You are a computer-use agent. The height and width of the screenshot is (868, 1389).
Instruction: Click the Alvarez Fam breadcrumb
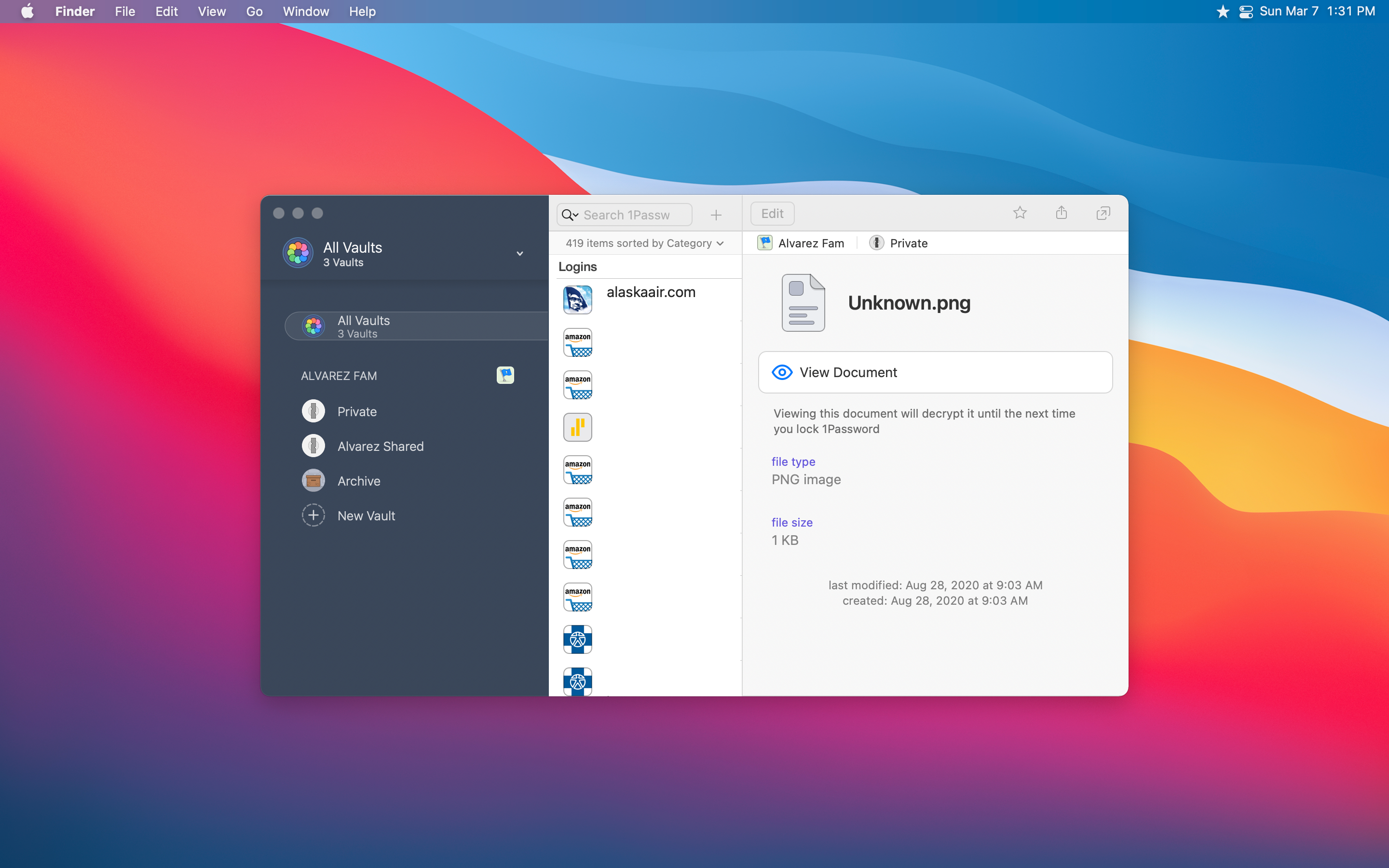click(x=801, y=244)
